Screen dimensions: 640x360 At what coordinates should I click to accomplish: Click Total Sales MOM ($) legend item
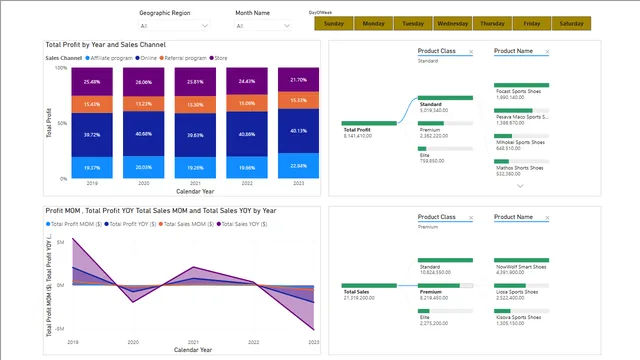186,224
